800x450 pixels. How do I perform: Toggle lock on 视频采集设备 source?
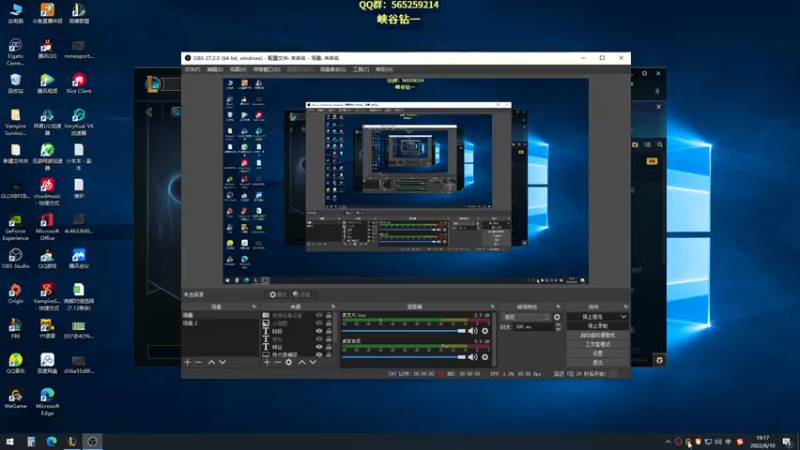pos(329,315)
